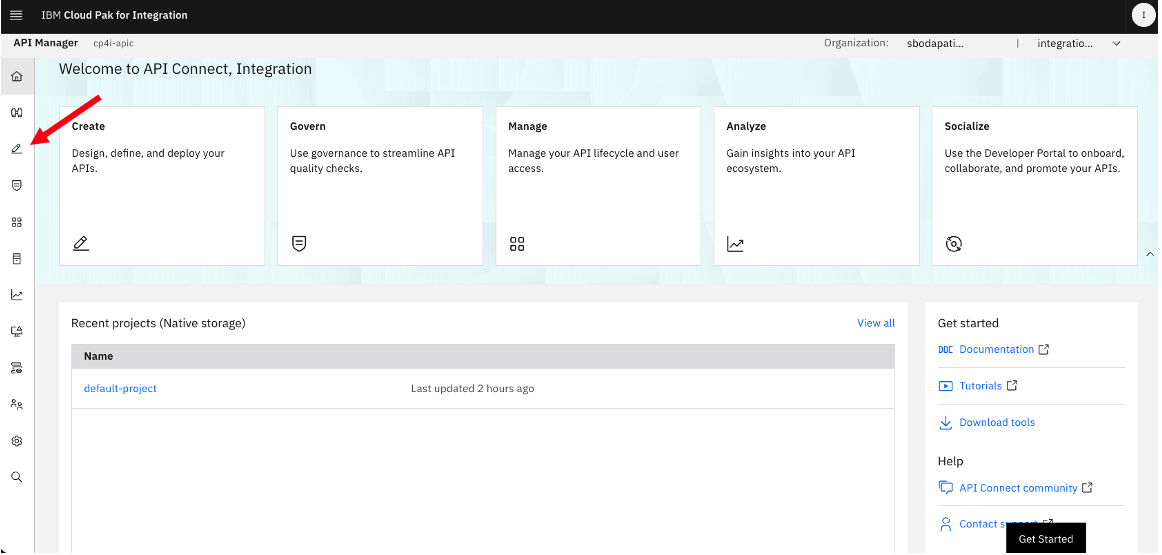This screenshot has height=555, width=1162.
Task: Open the Documentation link
Action: [x=996, y=349]
